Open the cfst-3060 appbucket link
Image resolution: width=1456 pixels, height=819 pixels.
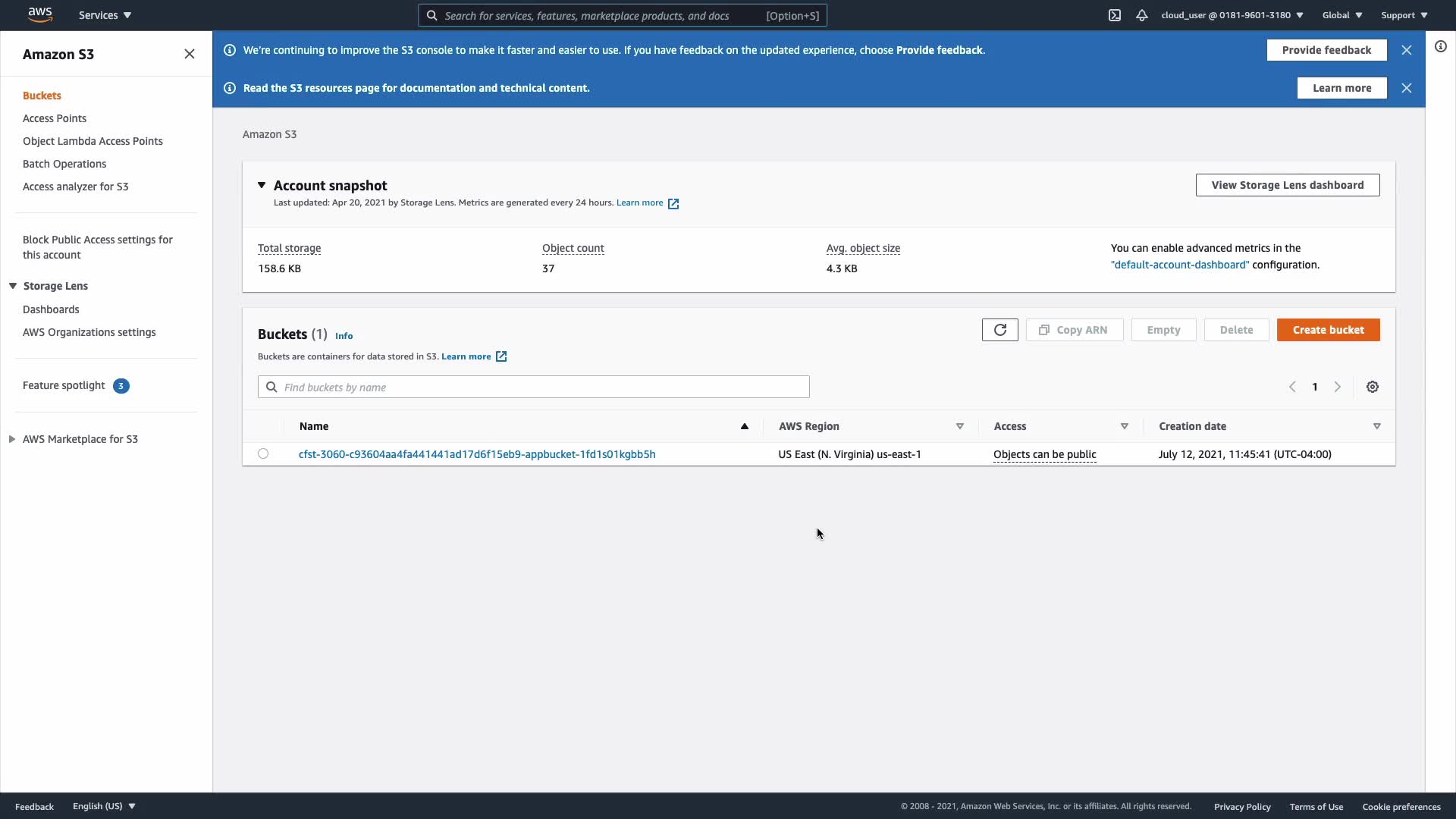476,454
